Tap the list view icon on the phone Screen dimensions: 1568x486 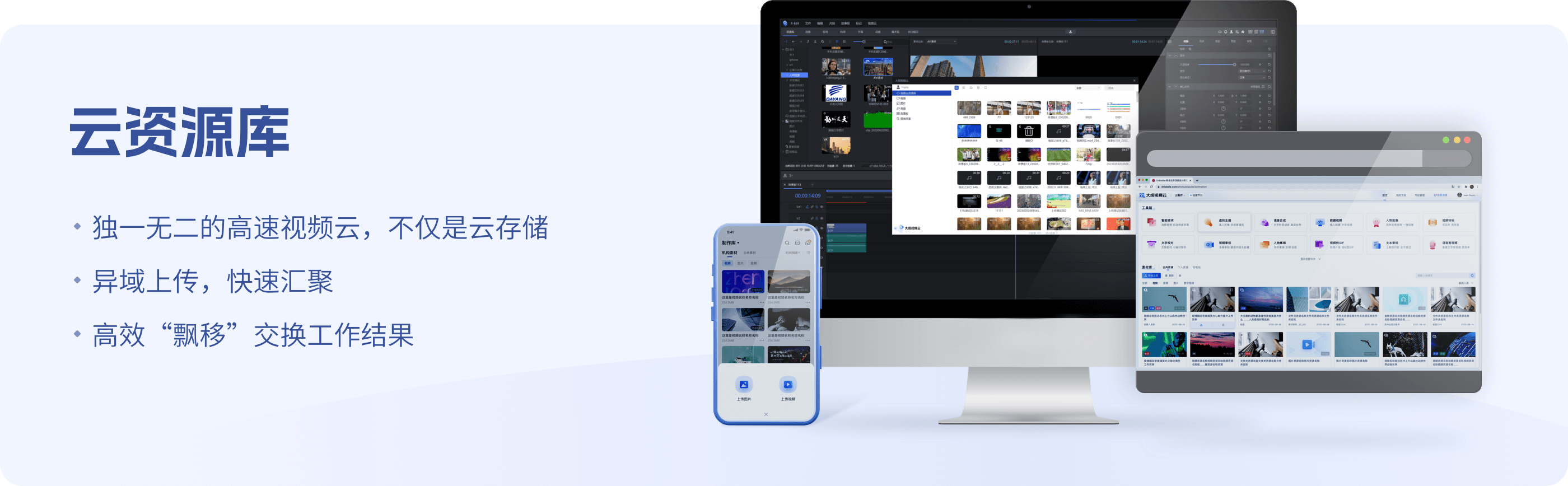coord(808,253)
